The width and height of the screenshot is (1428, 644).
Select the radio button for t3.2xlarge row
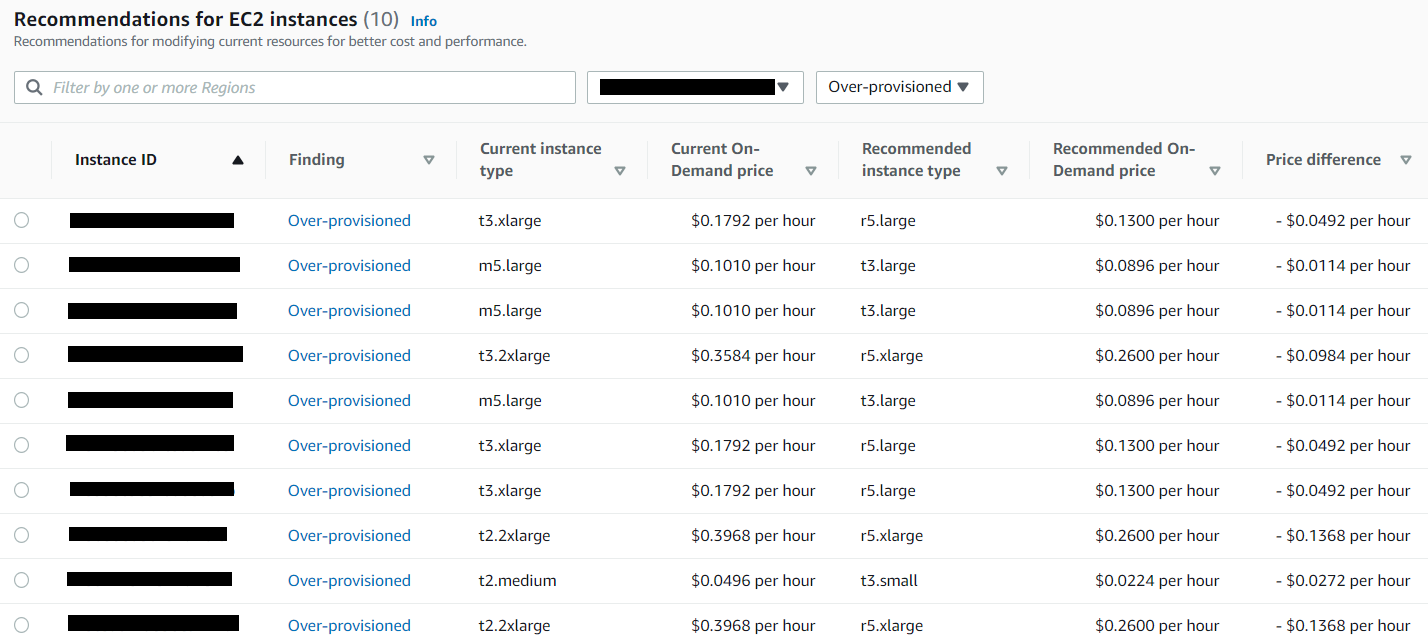(22, 355)
